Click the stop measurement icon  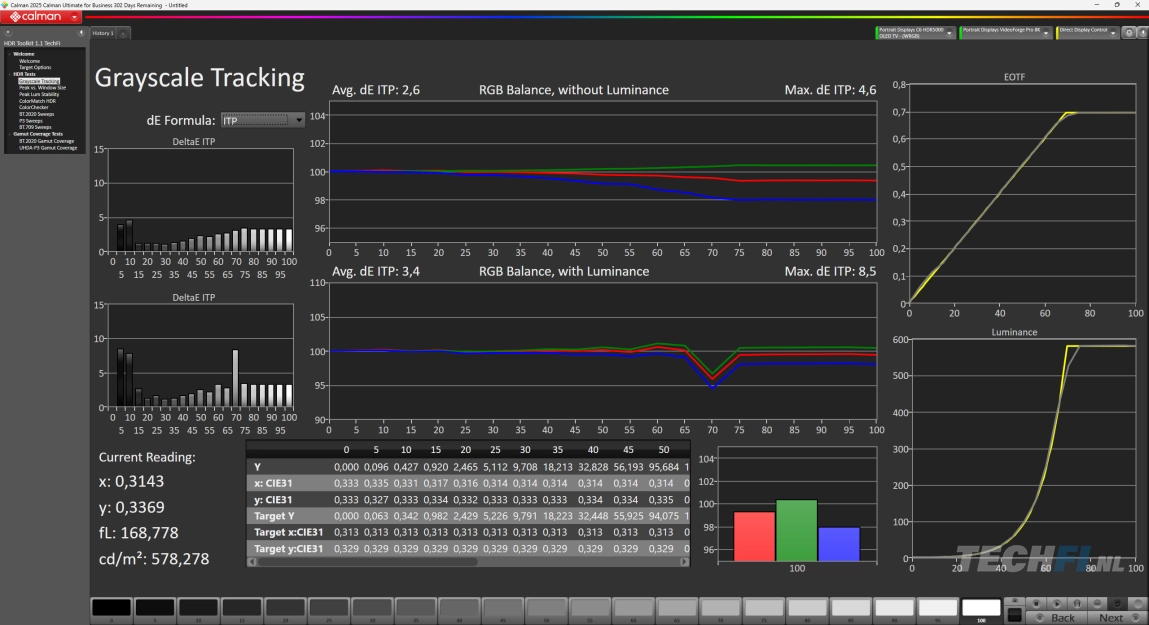[x=1036, y=604]
